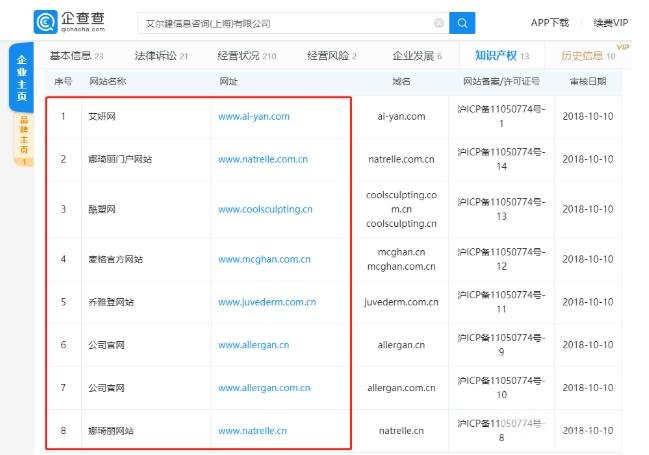Click the allergan.cn domain cell
Image resolution: width=649 pixels, height=455 pixels.
[x=401, y=345]
